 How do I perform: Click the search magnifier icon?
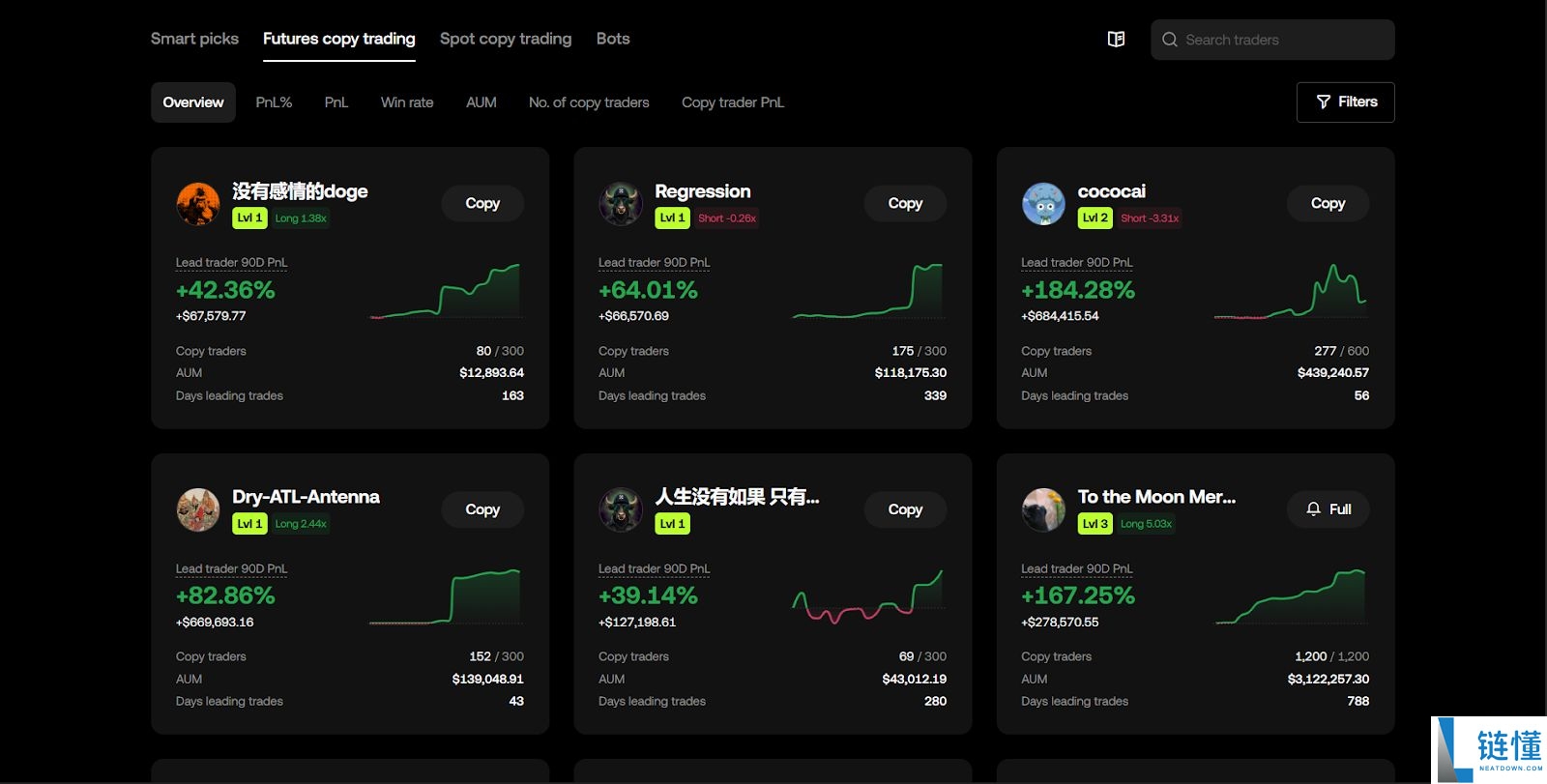tap(1170, 40)
